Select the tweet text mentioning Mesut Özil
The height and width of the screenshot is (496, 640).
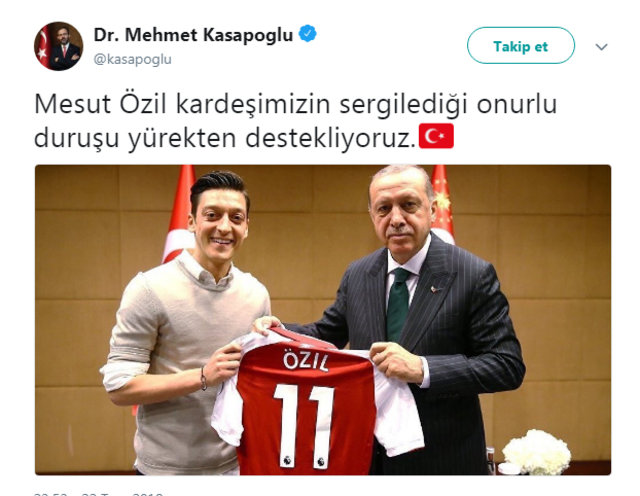[296, 121]
